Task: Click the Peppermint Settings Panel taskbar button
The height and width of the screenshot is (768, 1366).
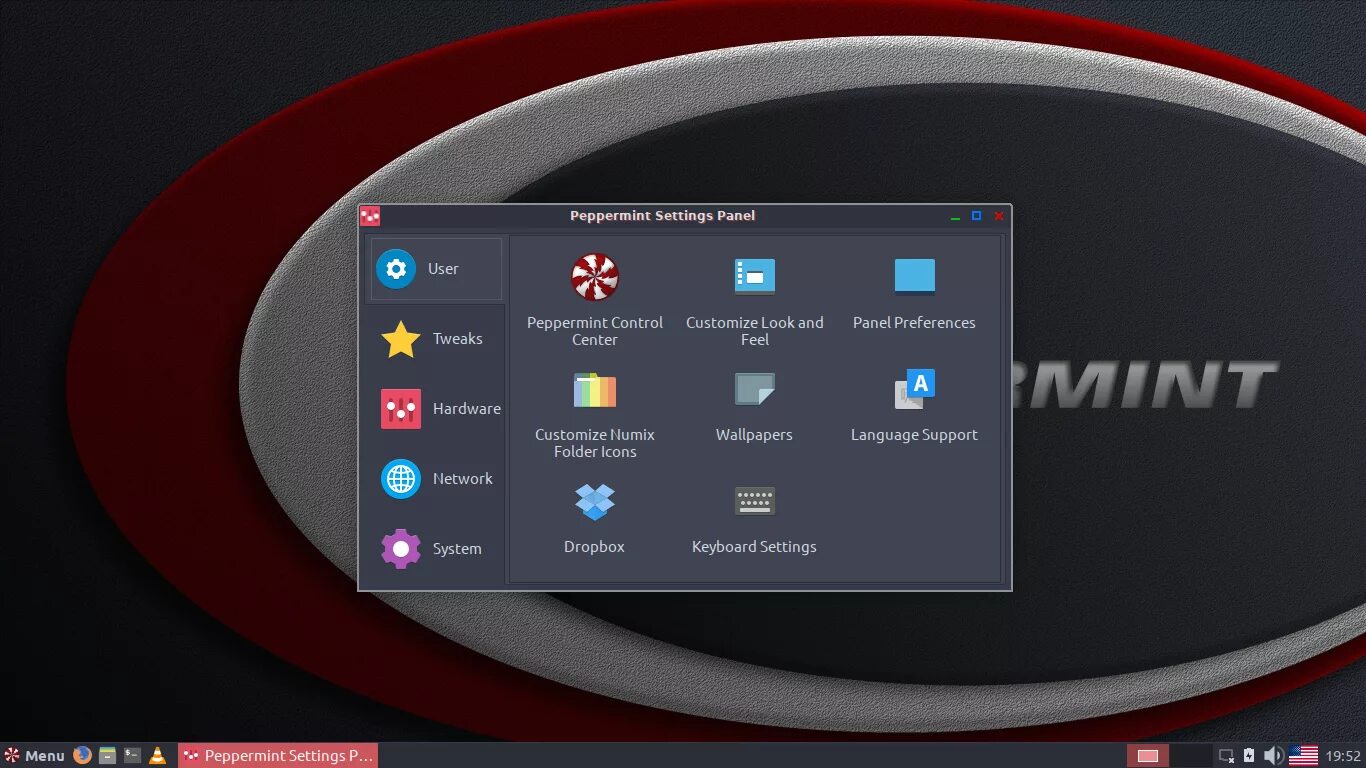Action: click(x=277, y=755)
